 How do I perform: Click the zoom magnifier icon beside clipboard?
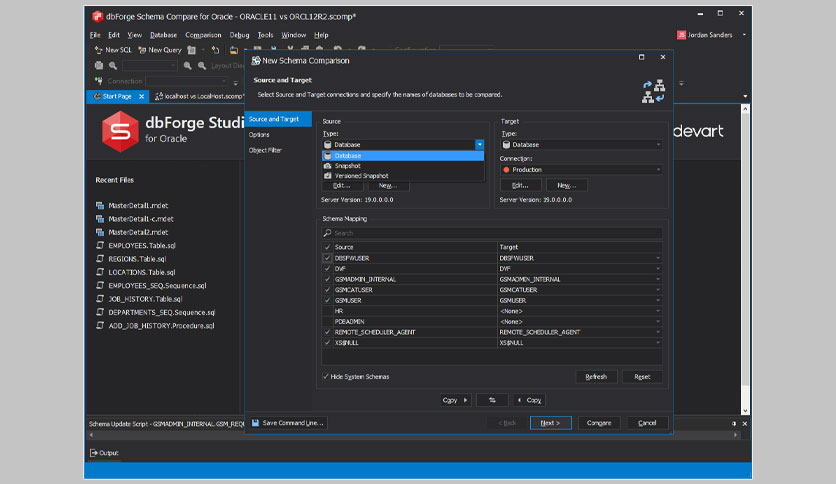coord(113,66)
